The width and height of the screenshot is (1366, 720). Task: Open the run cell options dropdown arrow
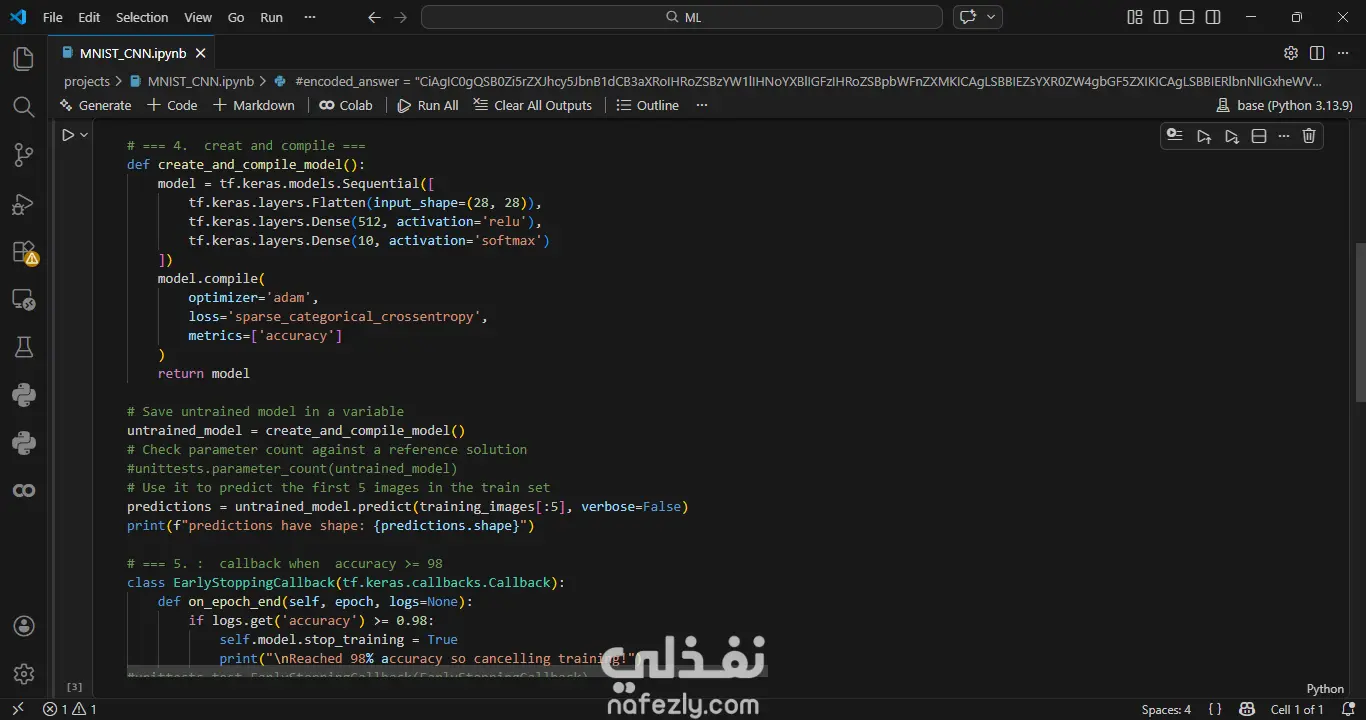coord(84,135)
